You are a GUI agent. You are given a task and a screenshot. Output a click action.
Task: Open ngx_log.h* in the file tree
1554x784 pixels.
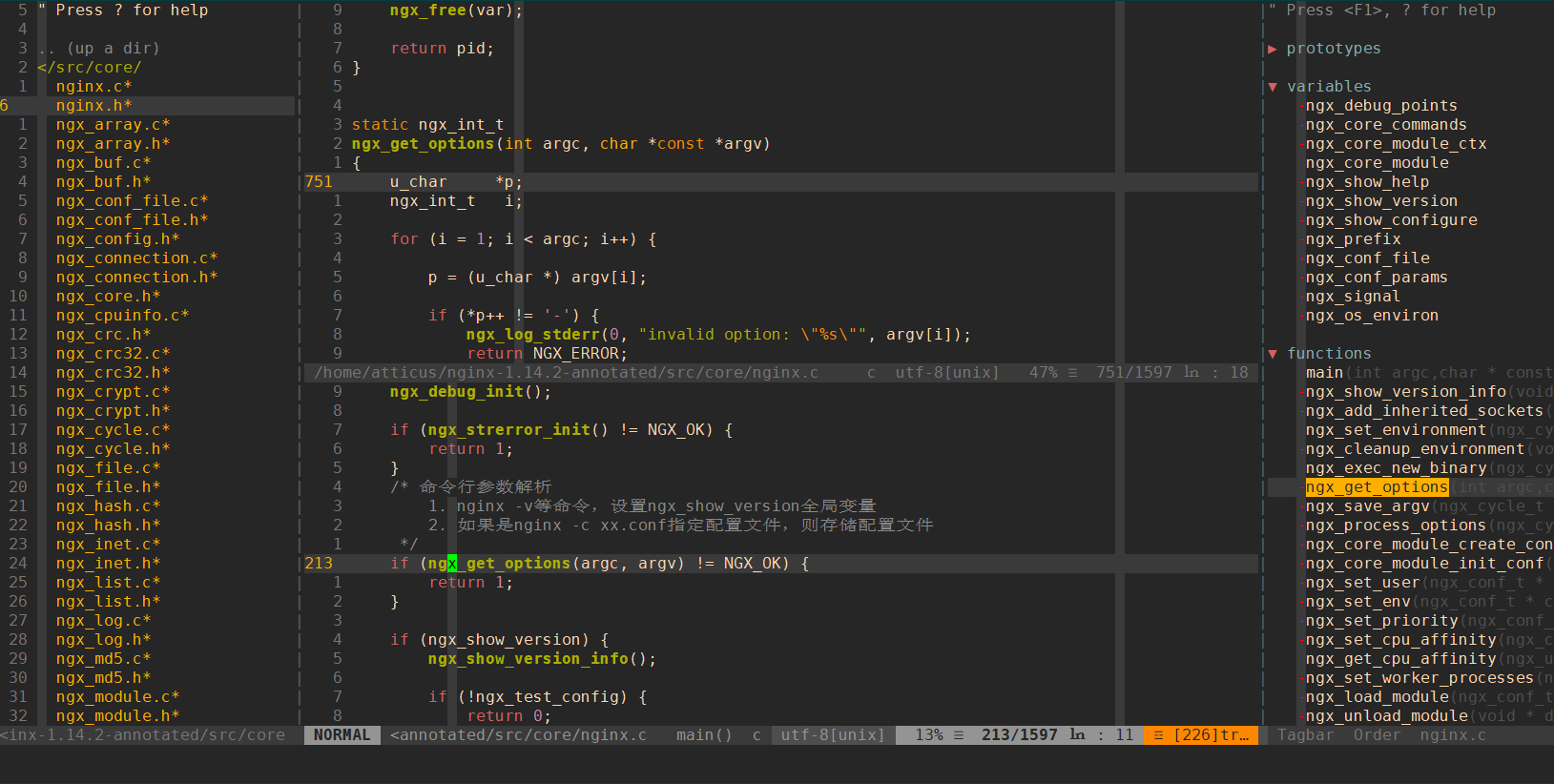[103, 640]
